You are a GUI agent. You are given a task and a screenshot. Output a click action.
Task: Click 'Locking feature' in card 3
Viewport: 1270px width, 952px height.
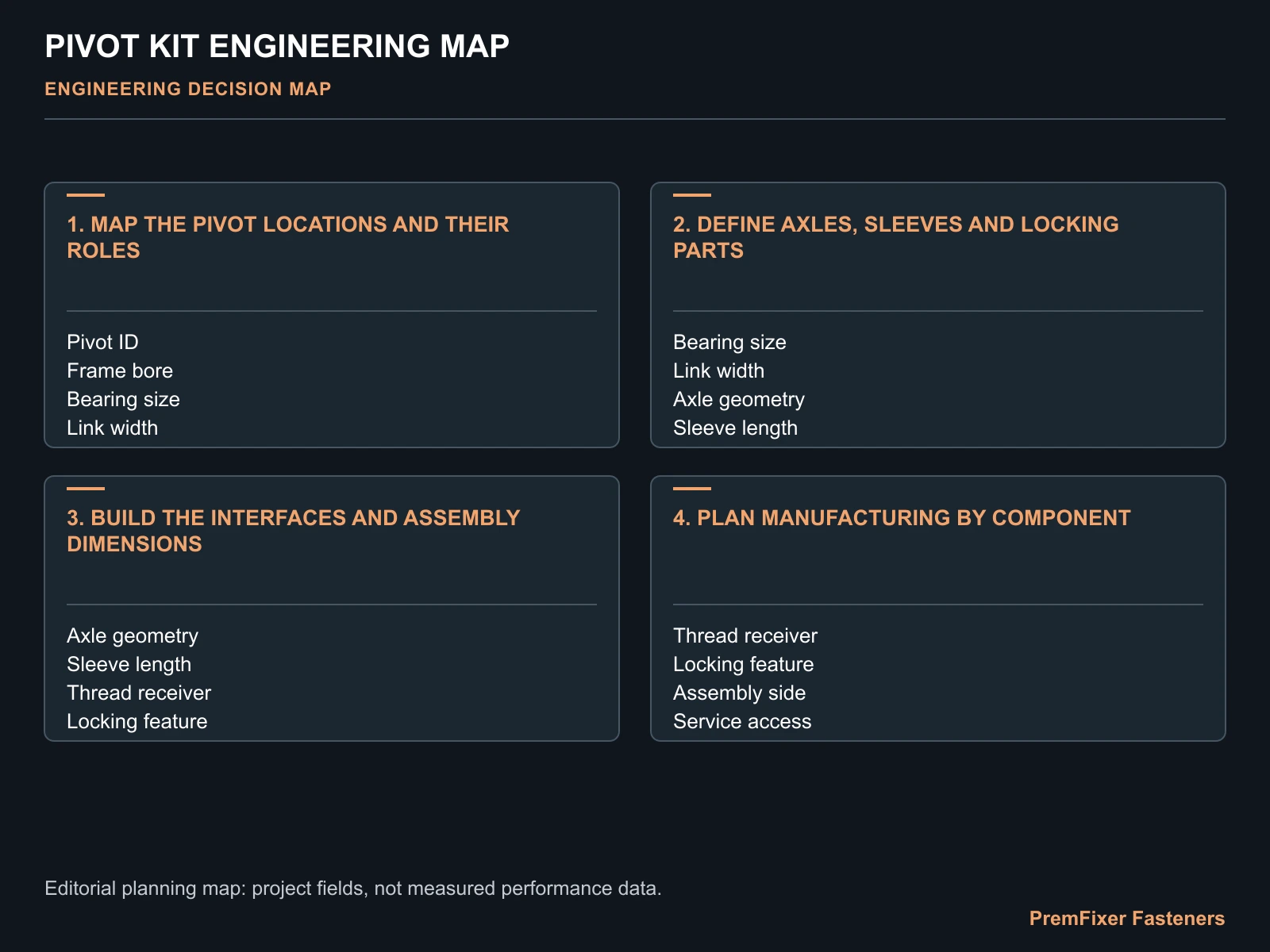(x=137, y=721)
